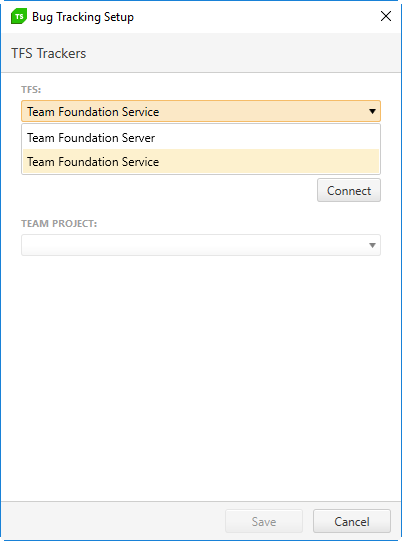Click the Bug Tracking Setup title text
The image size is (402, 541).
83,17
